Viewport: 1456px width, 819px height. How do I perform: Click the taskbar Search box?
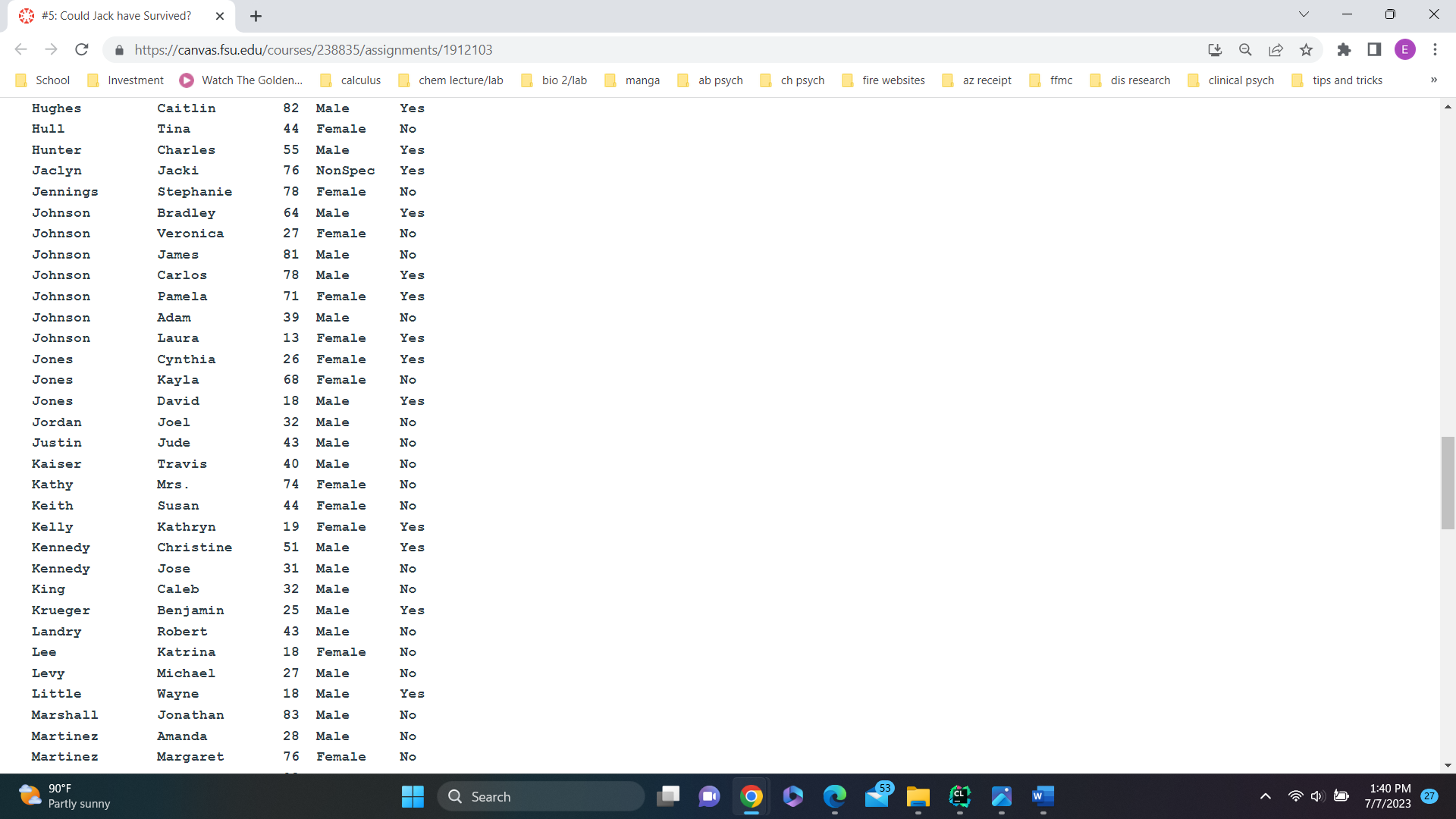(x=541, y=796)
